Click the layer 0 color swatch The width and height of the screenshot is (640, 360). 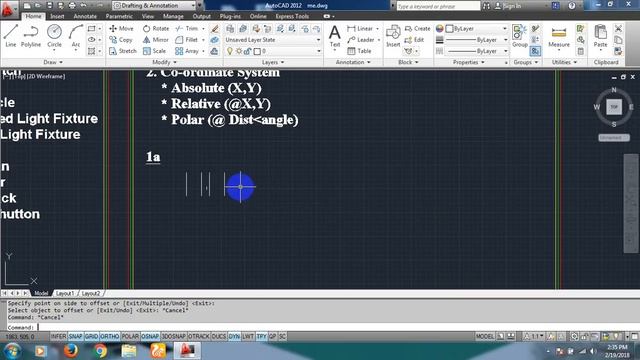click(257, 51)
